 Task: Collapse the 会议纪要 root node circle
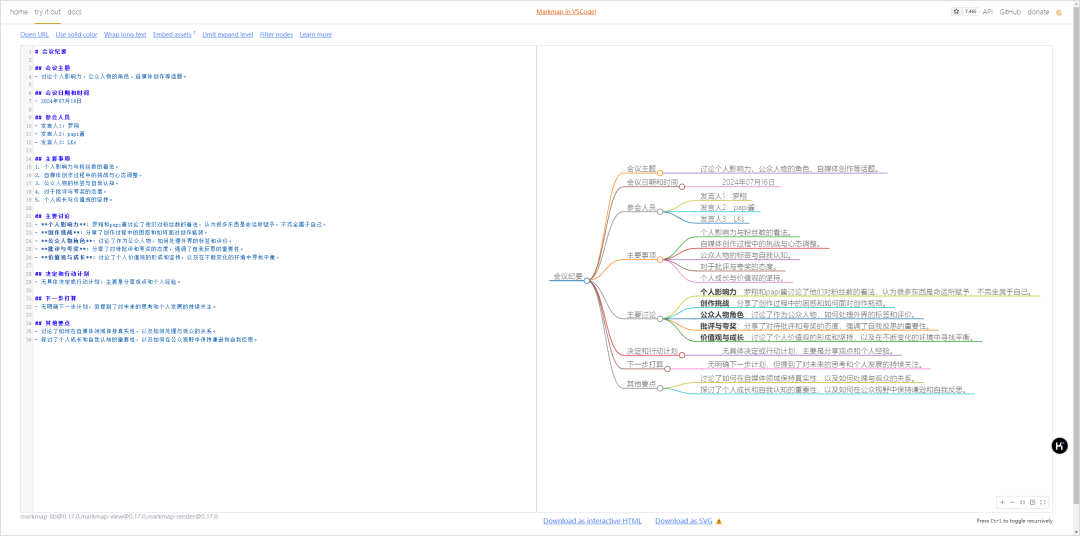point(587,280)
